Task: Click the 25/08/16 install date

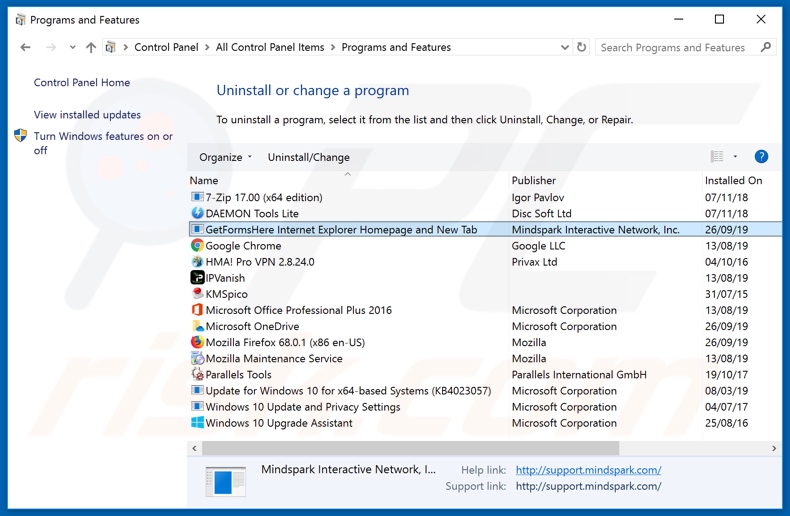Action: click(726, 423)
